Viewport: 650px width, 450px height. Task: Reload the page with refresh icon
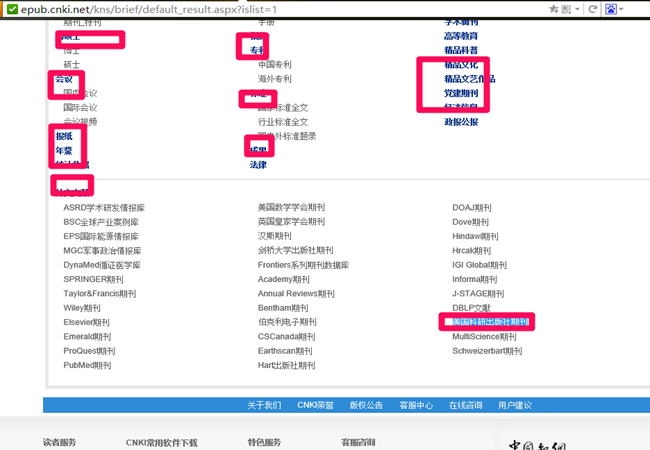pos(593,9)
